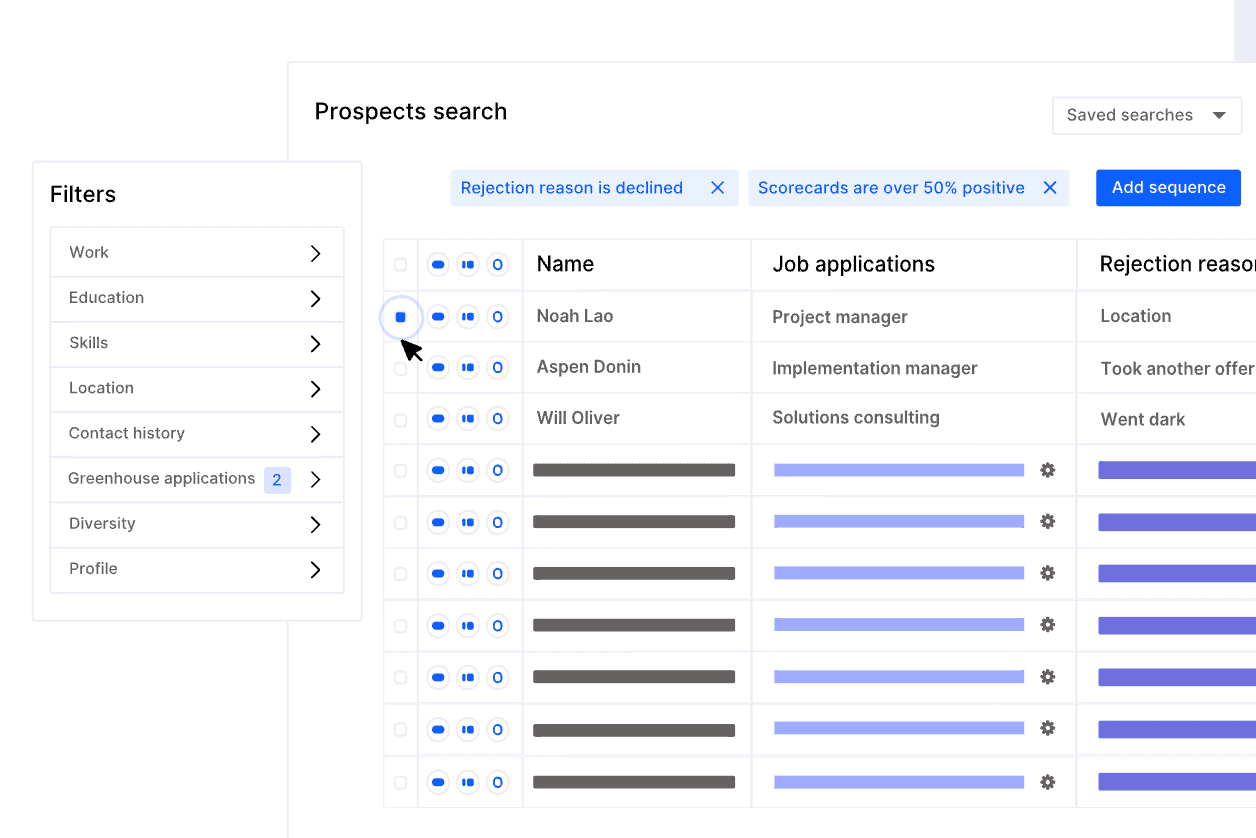
Task: Remove the 'Scorecards are over 50% positive' filter chip
Action: 1049,187
